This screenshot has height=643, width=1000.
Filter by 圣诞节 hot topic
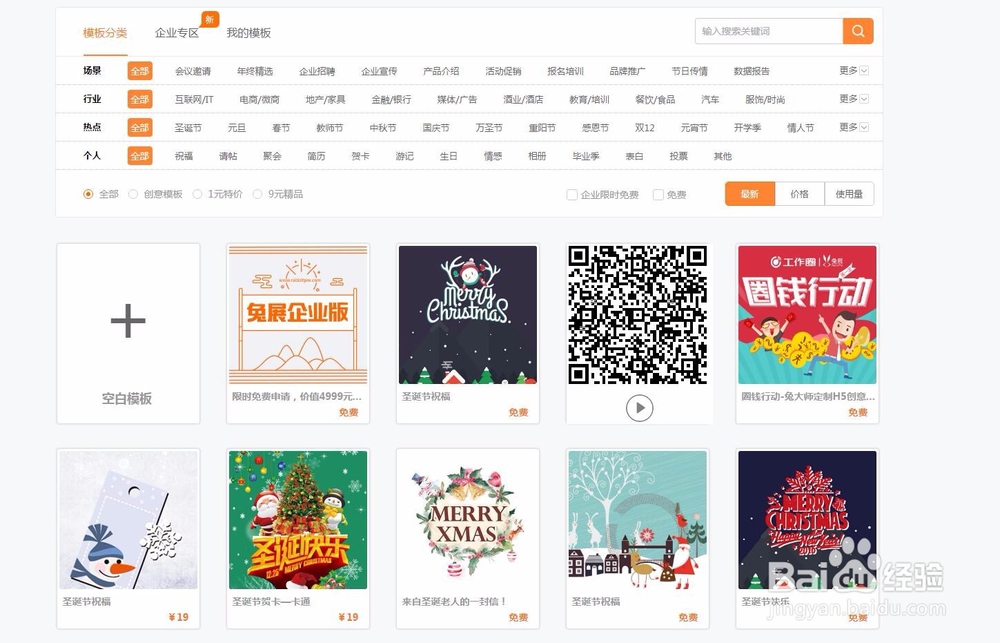pos(188,128)
